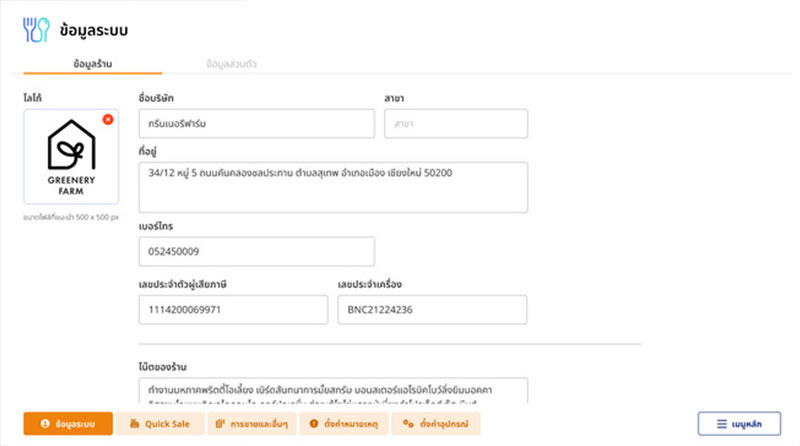The image size is (800, 446).
Task: Open the ตั้งค่าอุปกรณ์ device settings
Action: pyautogui.click(x=435, y=424)
